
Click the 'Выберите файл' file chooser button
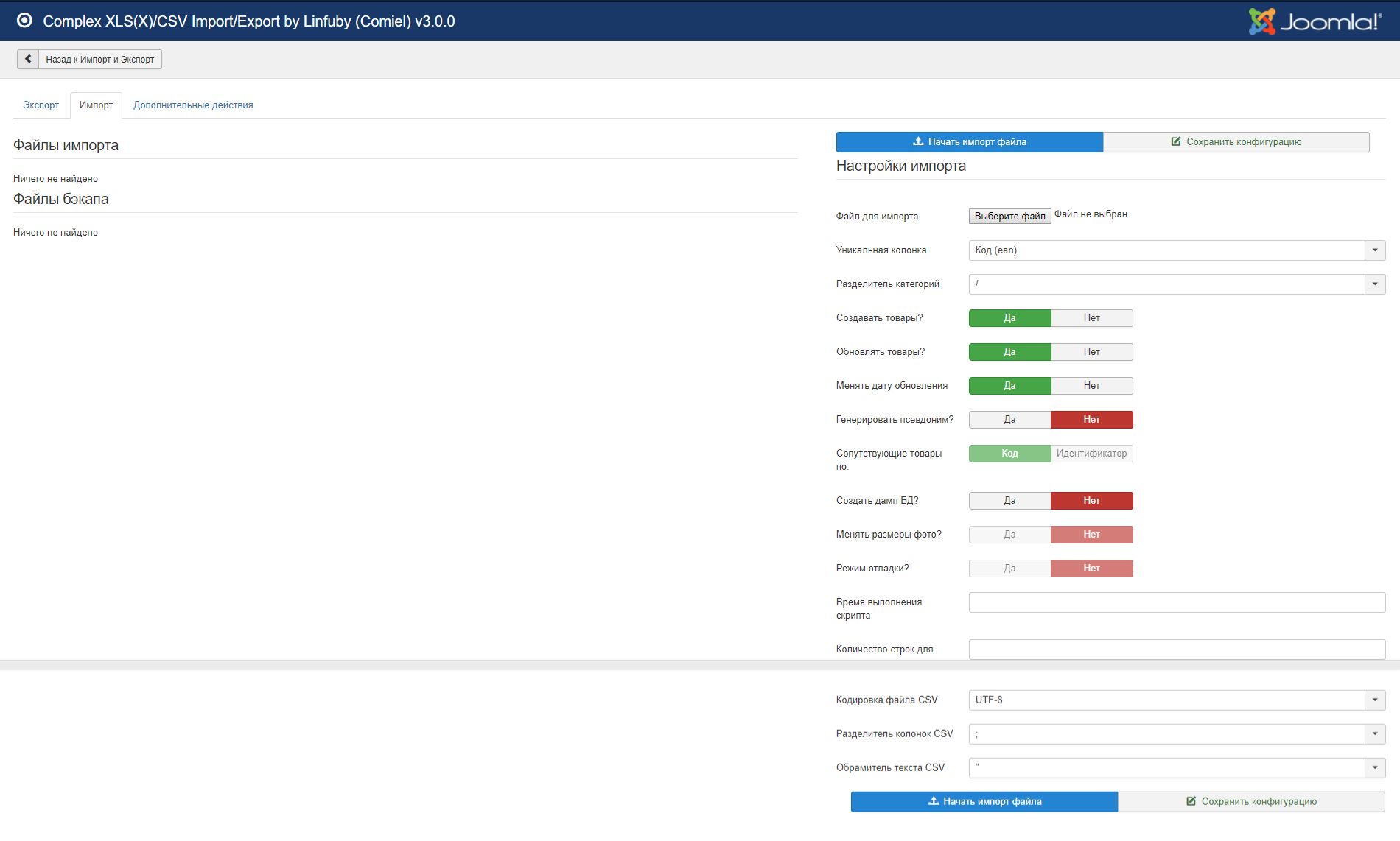pos(1009,216)
